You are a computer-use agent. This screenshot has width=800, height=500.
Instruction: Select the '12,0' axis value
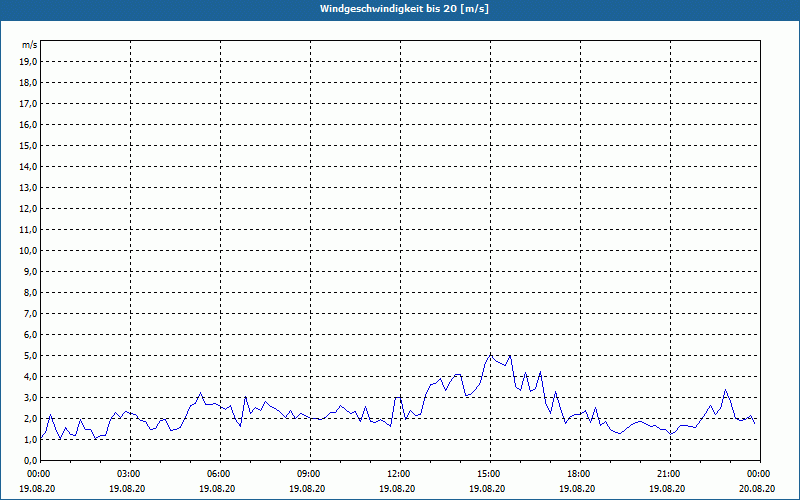coord(28,208)
